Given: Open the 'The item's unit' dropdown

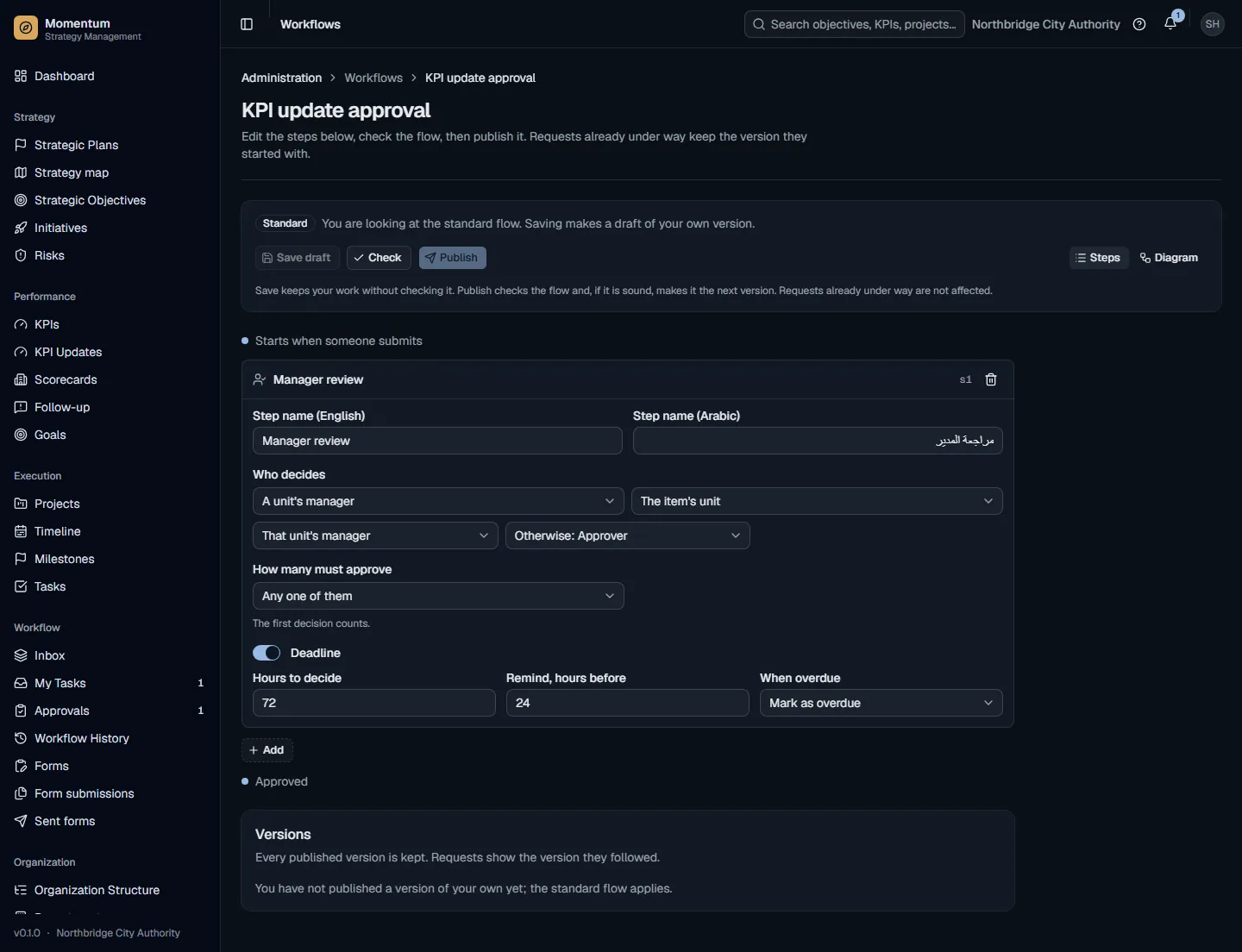Looking at the screenshot, I should [817, 501].
